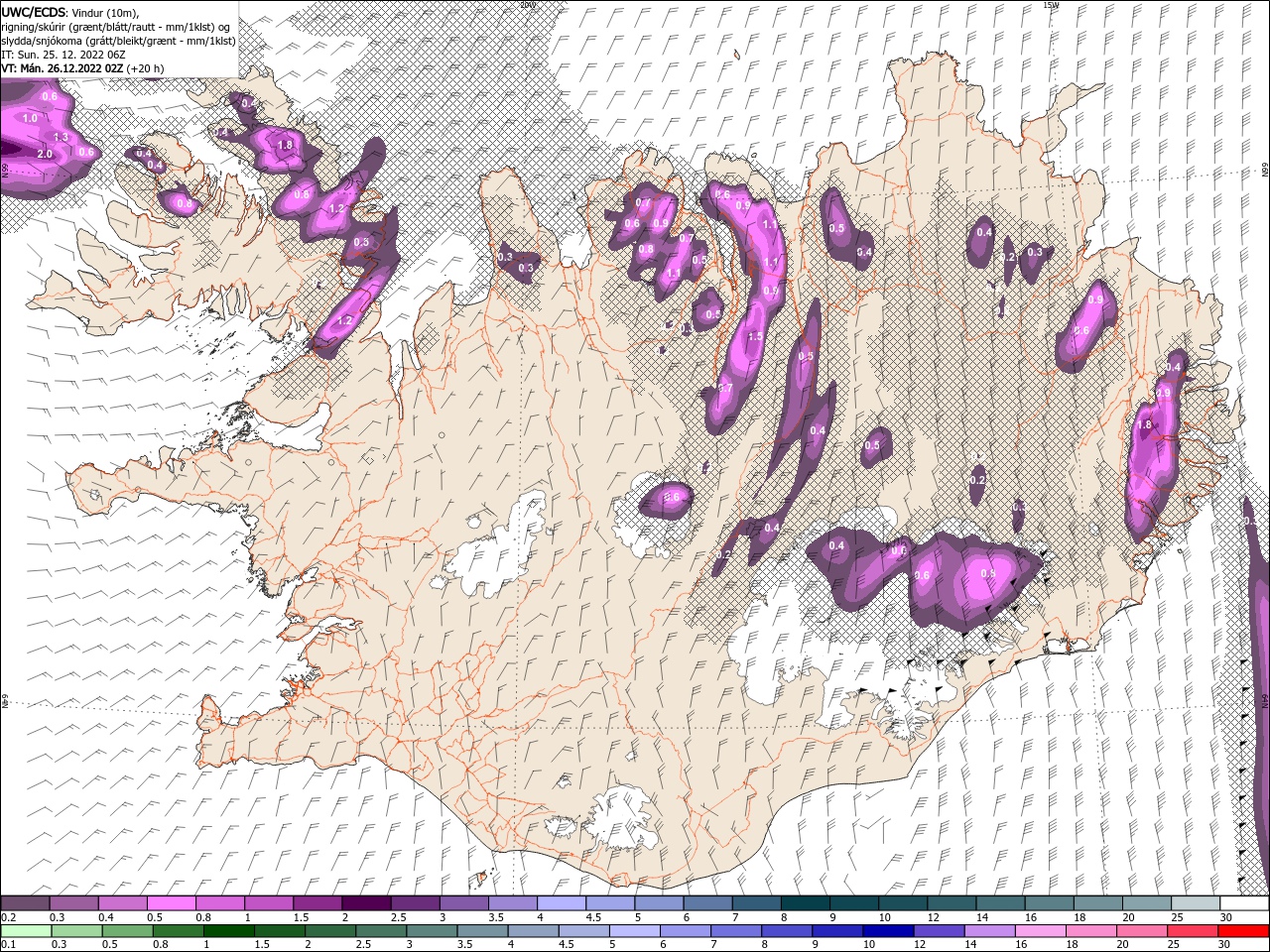Click the '1.5' value in the north-central snow band

click(x=755, y=337)
